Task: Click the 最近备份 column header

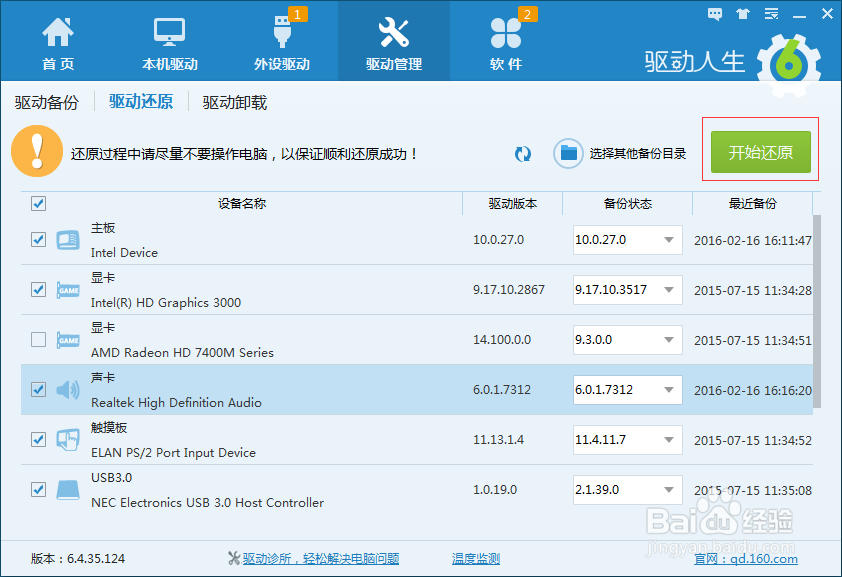Action: click(752, 203)
